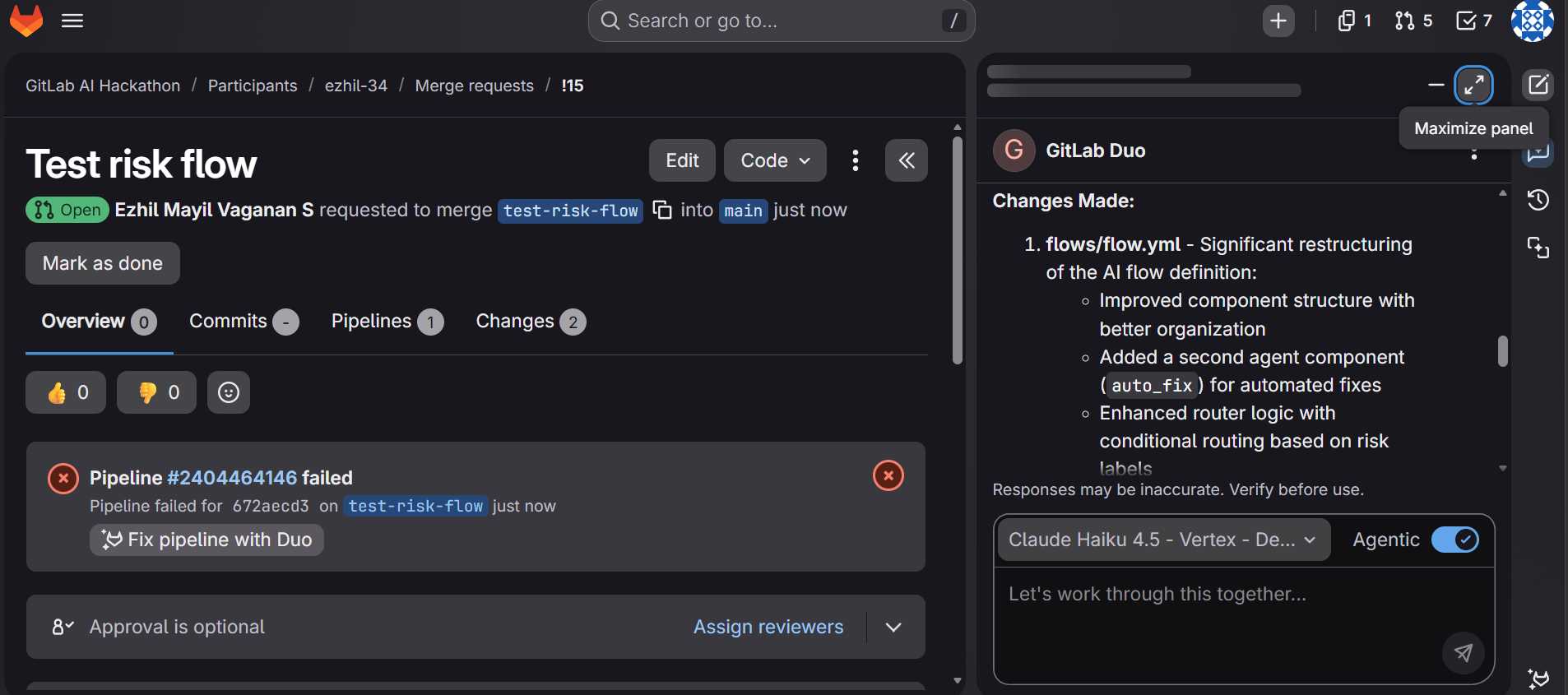The height and width of the screenshot is (695, 1568).
Task: Open the hamburger sidebar menu
Action: pyautogui.click(x=72, y=21)
